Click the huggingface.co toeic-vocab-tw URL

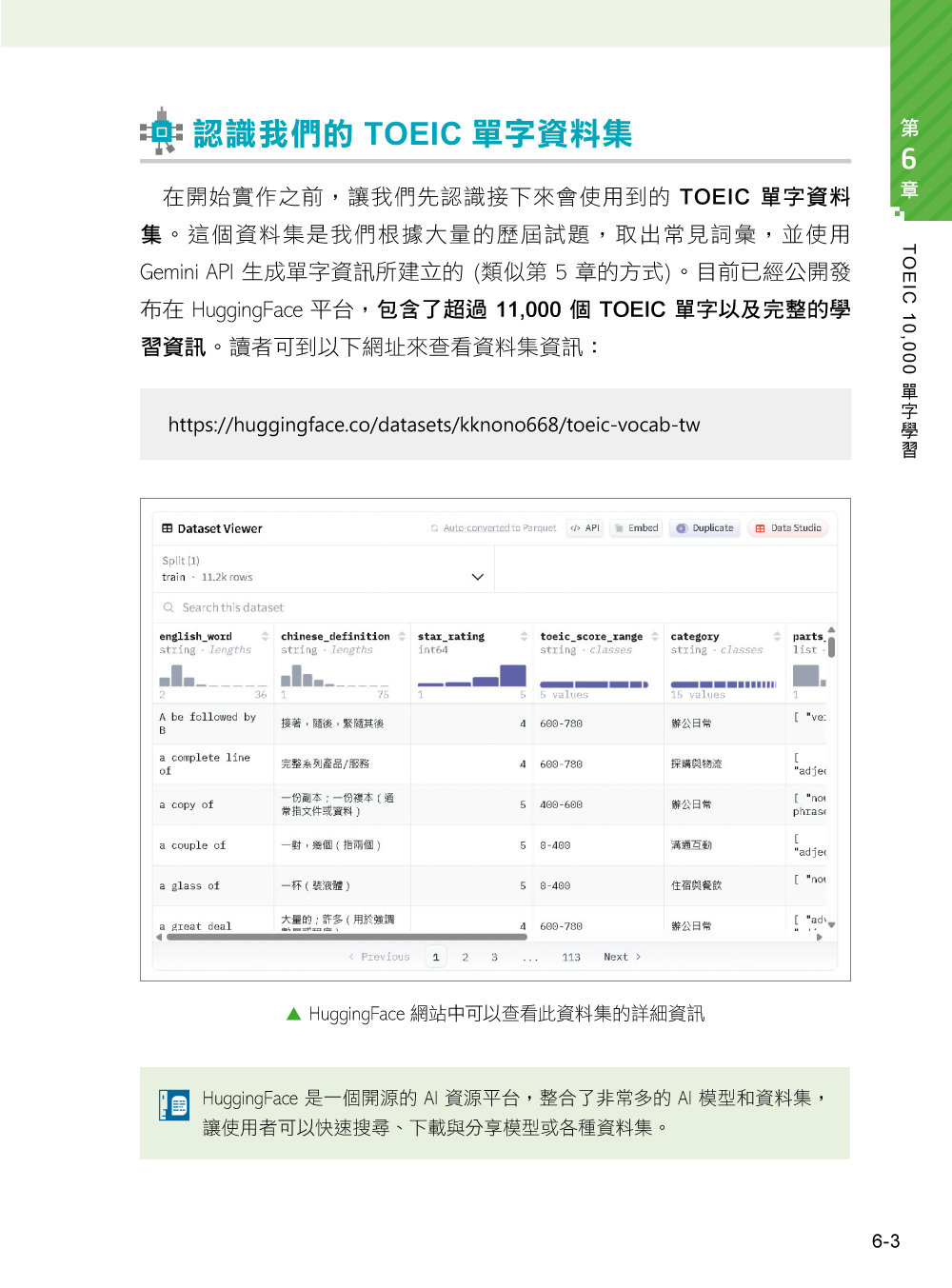coord(434,425)
